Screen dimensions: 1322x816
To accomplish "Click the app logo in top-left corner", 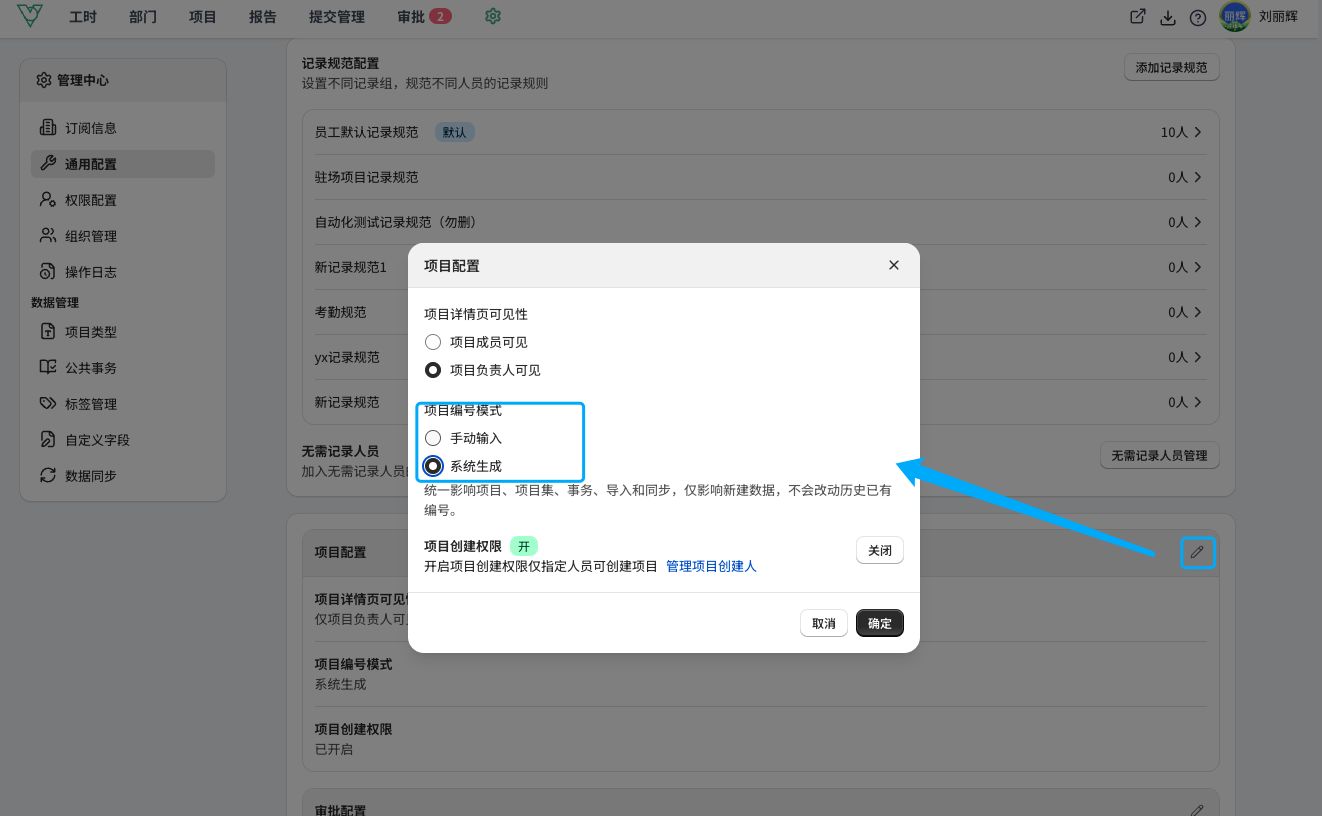I will tap(30, 16).
